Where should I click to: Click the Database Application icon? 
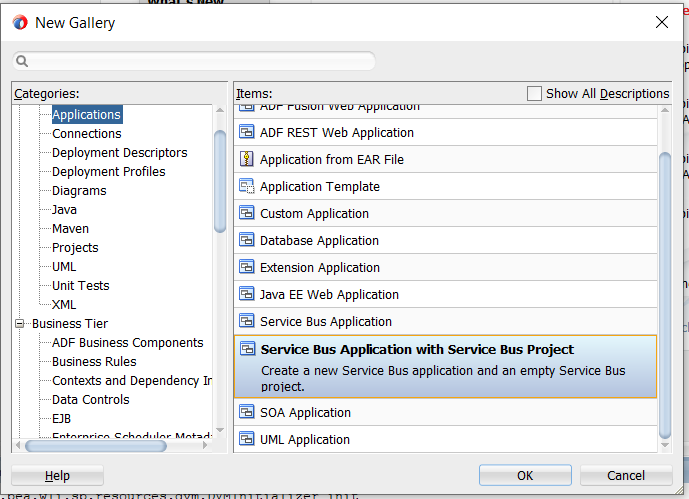point(246,240)
